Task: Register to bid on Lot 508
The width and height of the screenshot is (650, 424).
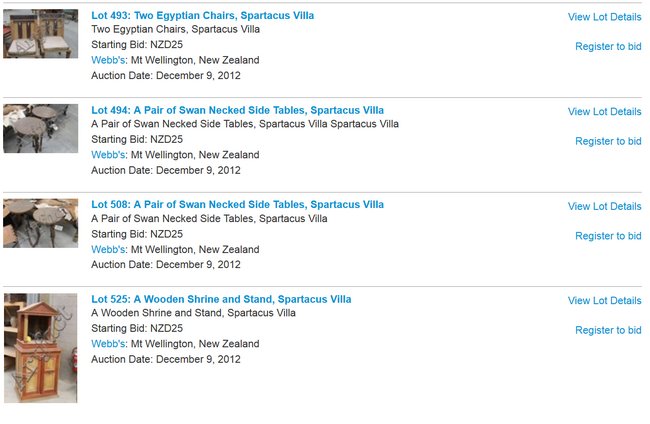Action: (x=608, y=236)
